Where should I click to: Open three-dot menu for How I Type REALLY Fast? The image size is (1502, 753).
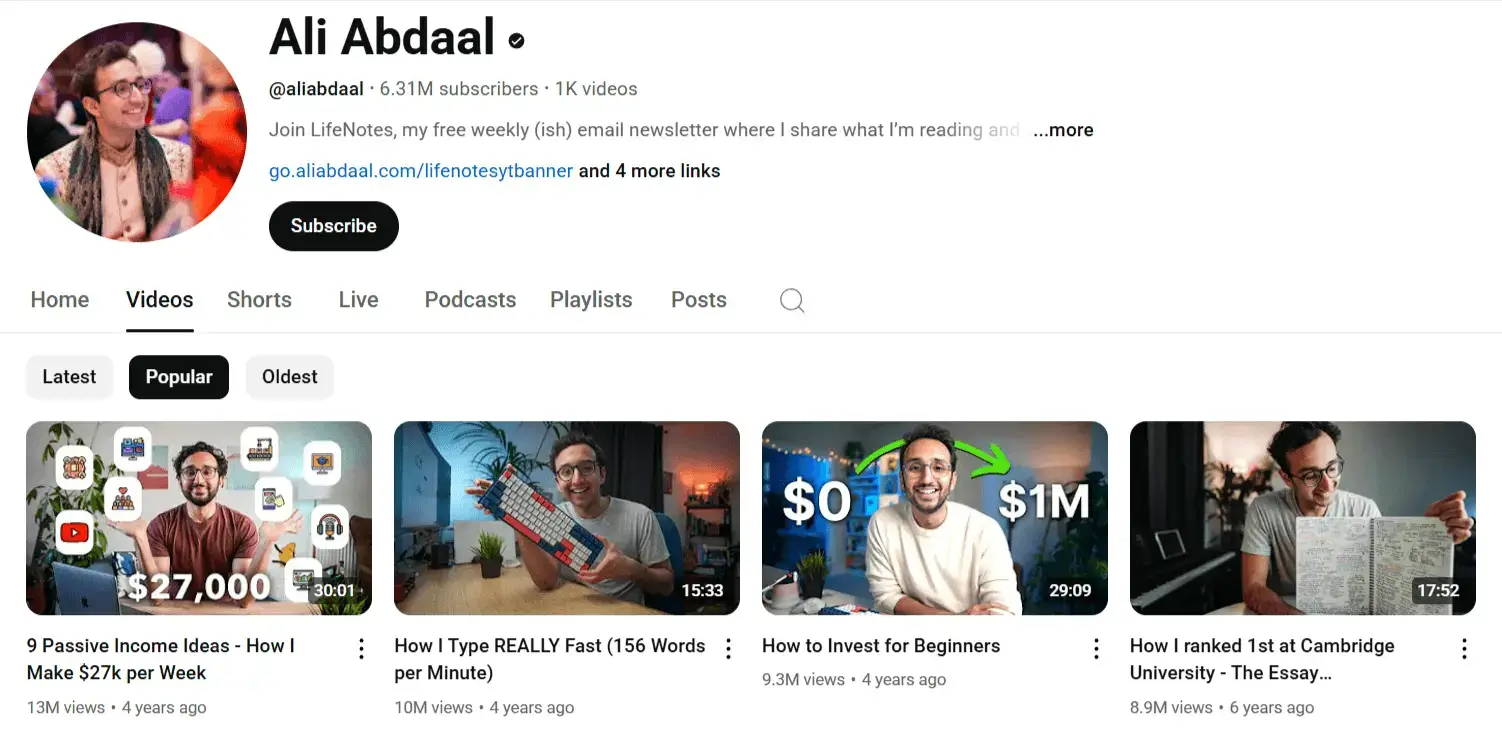click(x=729, y=649)
